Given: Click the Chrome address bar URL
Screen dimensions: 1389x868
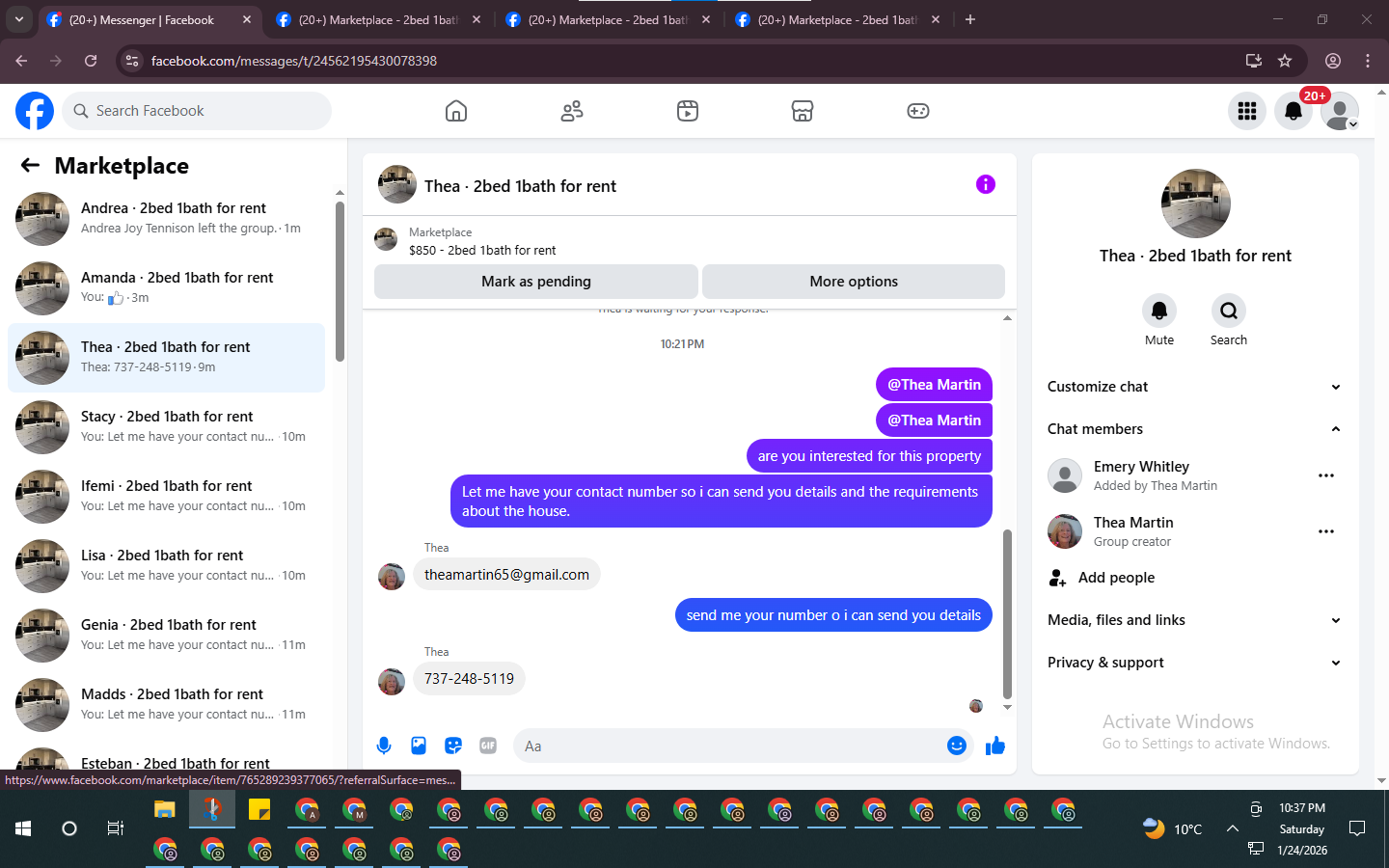Looking at the screenshot, I should coord(294,61).
